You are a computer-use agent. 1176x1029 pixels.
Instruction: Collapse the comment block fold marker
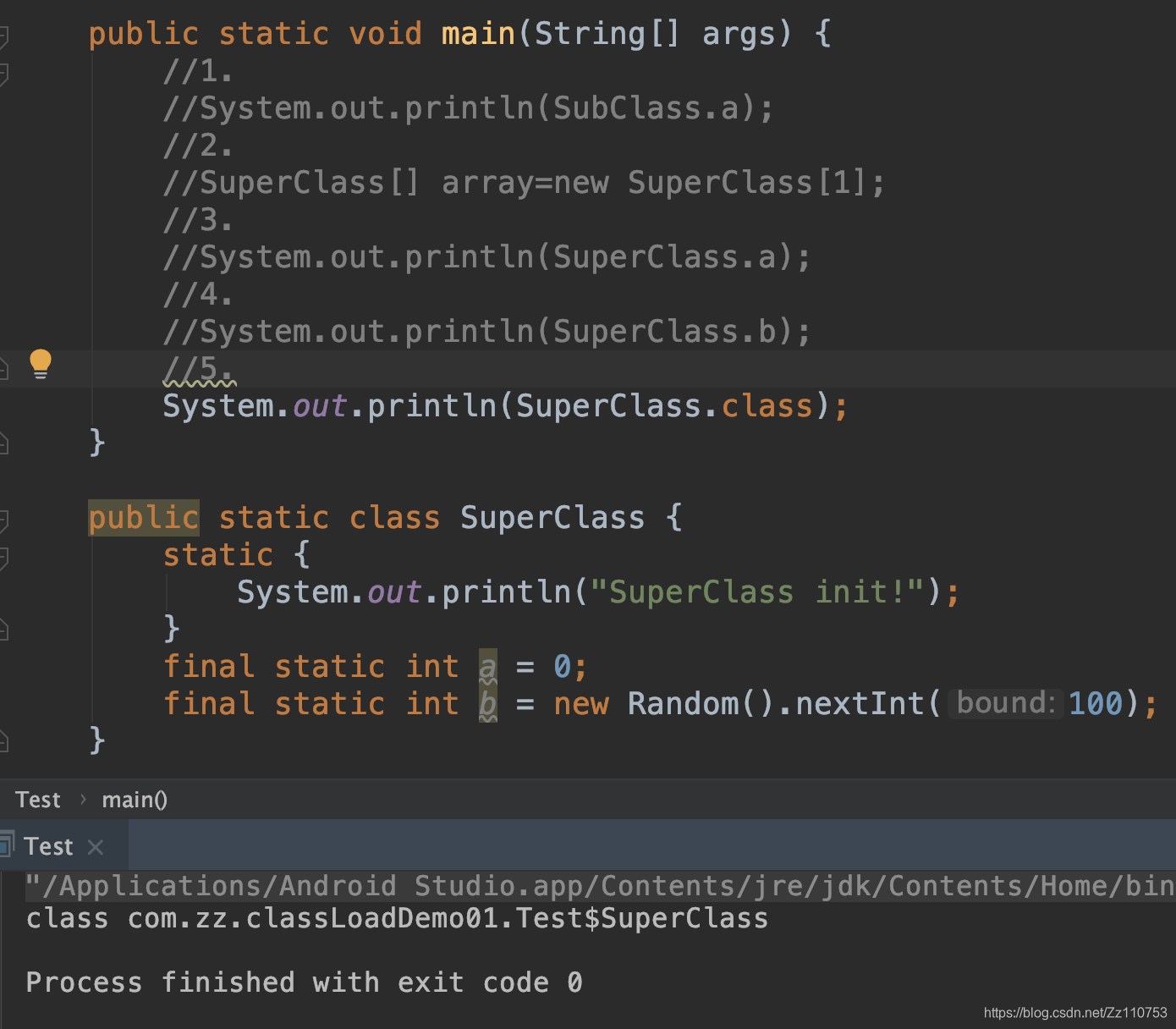click(3, 74)
